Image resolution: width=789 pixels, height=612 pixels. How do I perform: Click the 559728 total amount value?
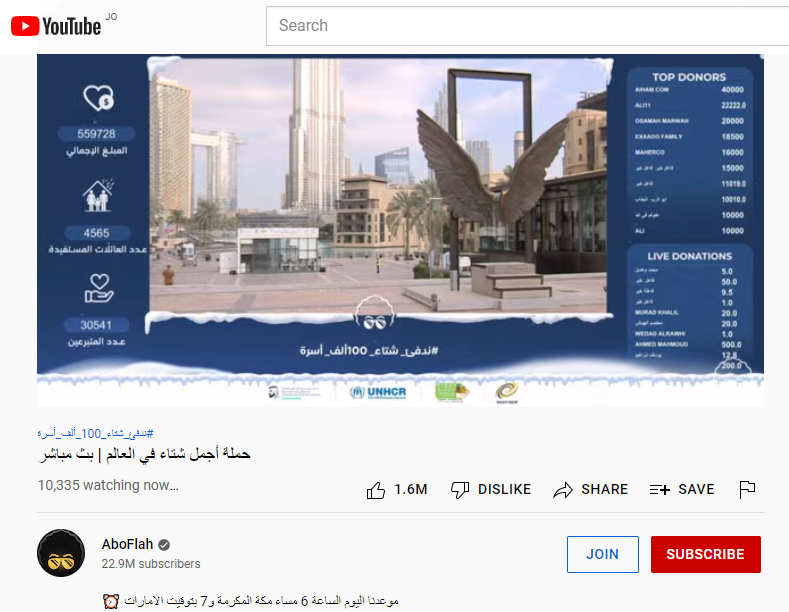click(x=96, y=134)
